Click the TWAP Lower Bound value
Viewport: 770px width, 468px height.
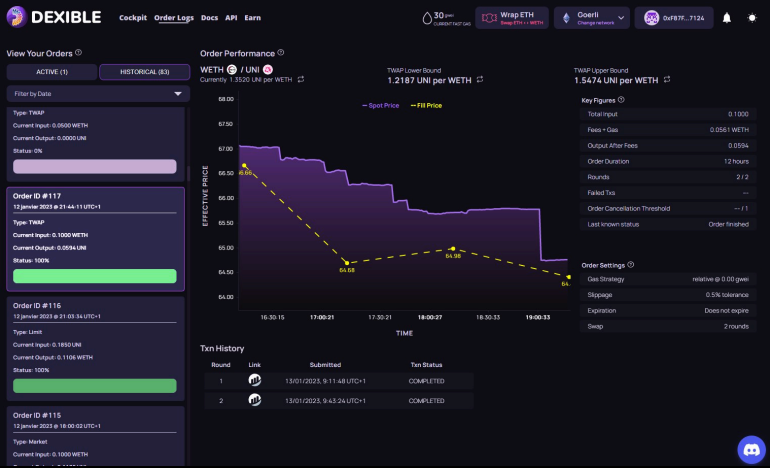coord(429,80)
